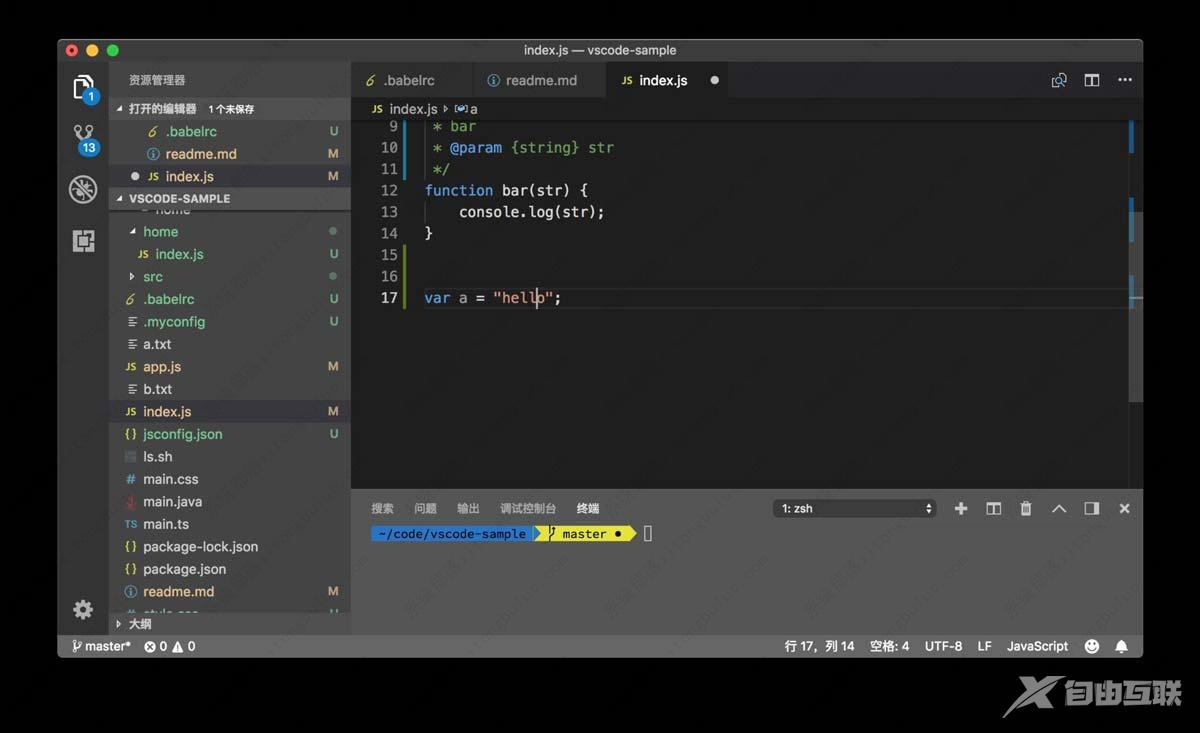
Task: Select the Terminal (终端) panel tab
Action: pyautogui.click(x=588, y=509)
